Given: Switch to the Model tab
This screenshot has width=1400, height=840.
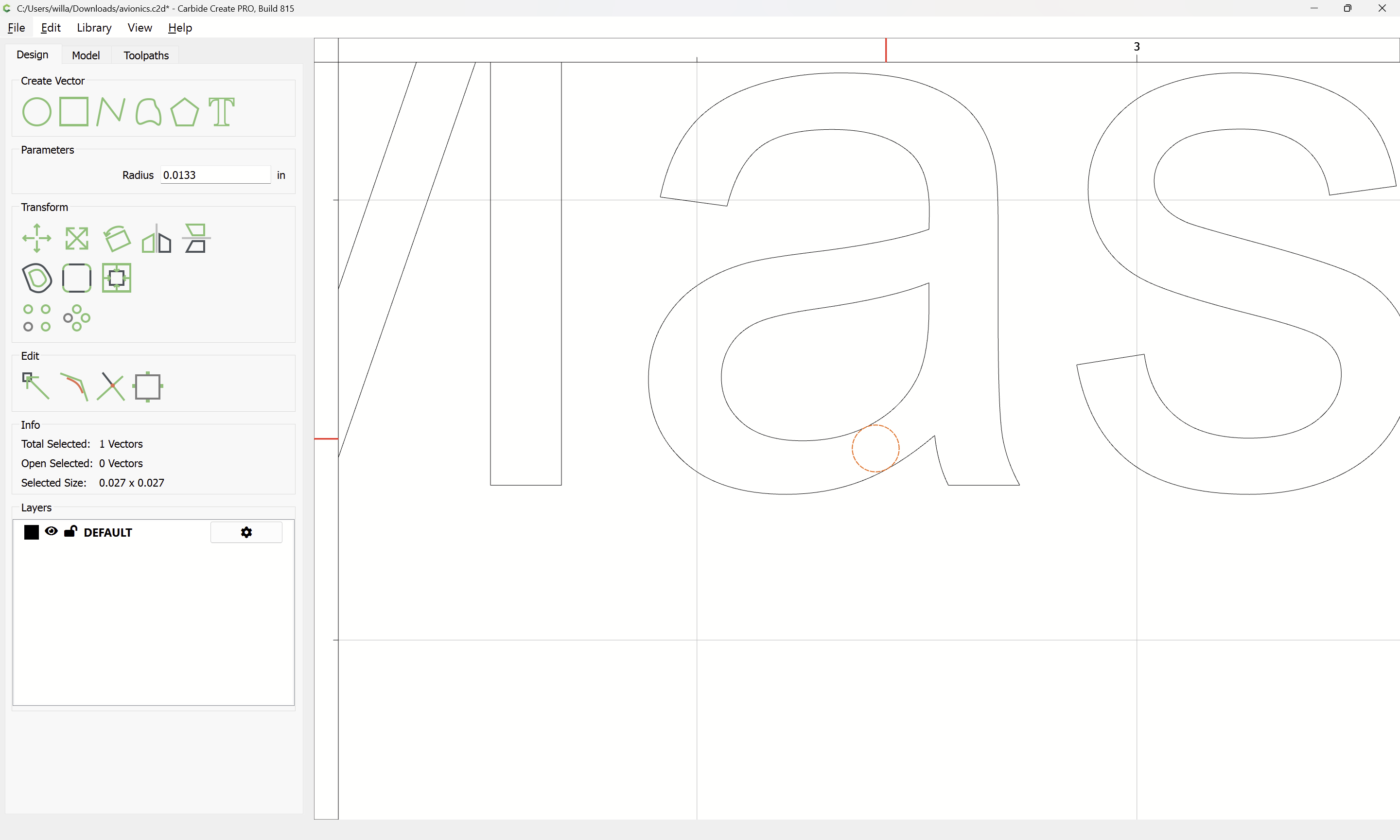Looking at the screenshot, I should [86, 55].
